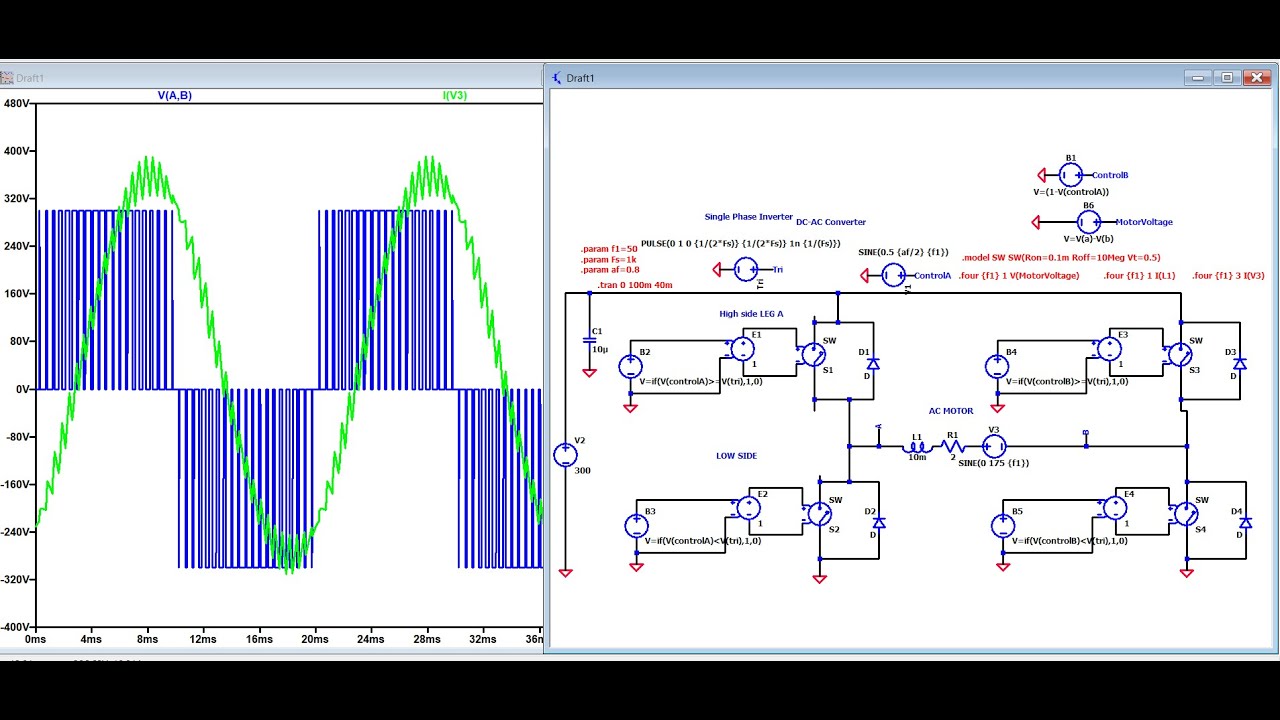The width and height of the screenshot is (1280, 720).
Task: Click the 0V vertical axis label
Action: (22, 389)
